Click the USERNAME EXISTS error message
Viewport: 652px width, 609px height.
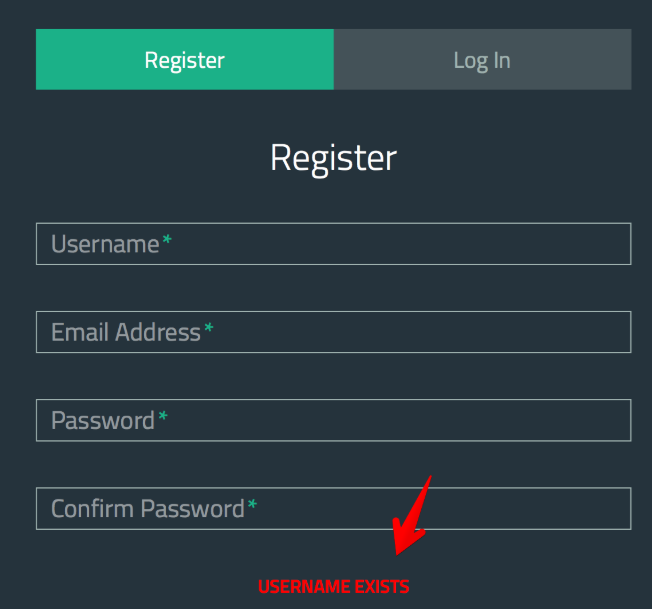pos(333,587)
